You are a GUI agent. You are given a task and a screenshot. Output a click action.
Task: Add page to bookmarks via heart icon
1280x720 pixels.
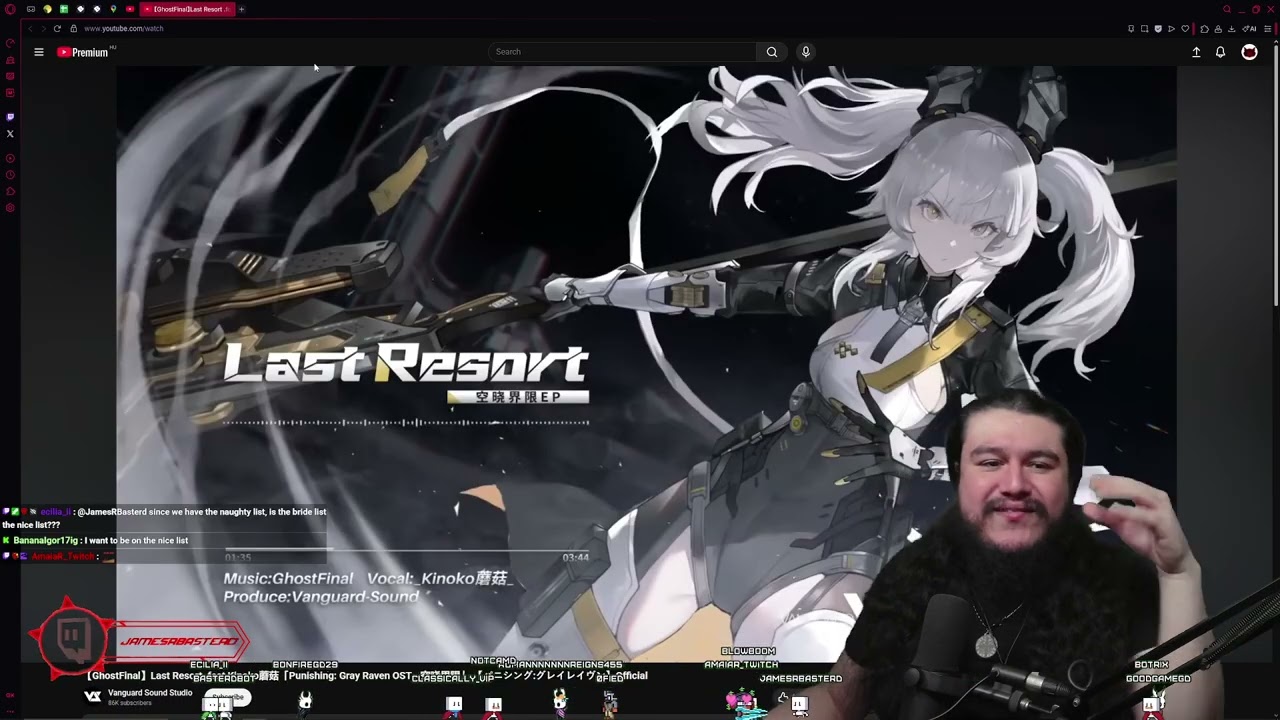(x=1185, y=29)
